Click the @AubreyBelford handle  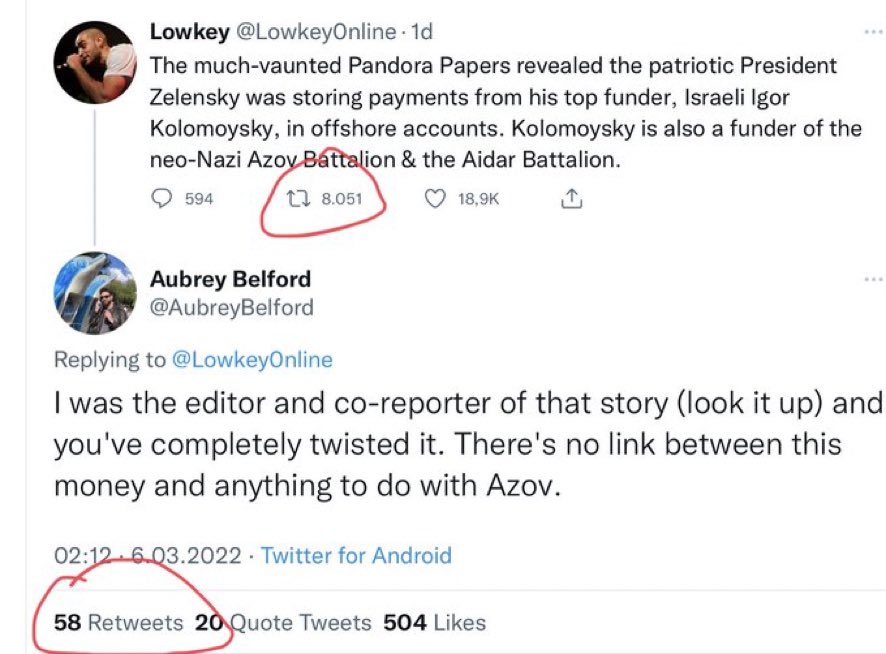[231, 307]
